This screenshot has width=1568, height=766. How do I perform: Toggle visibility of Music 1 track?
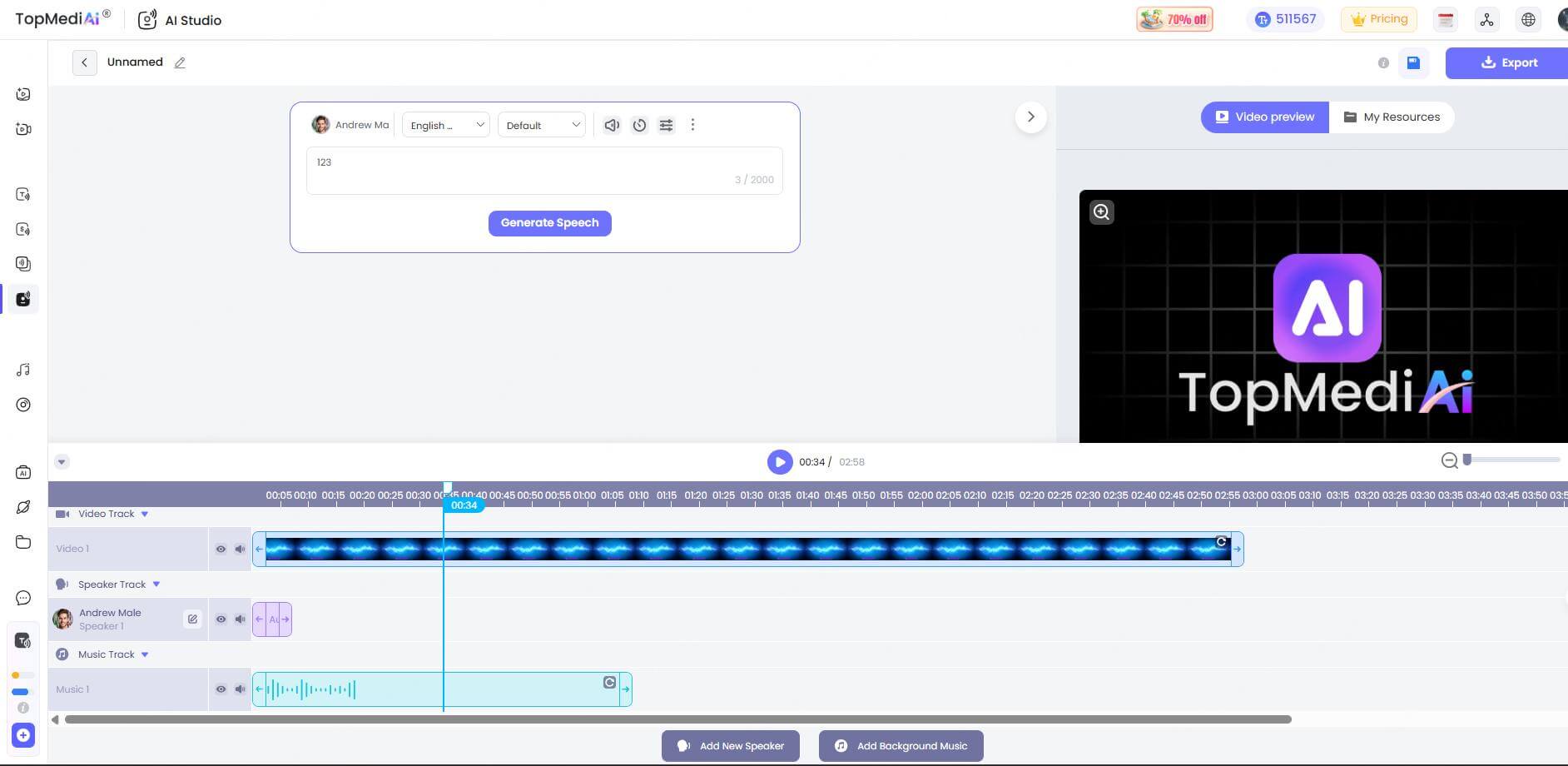[x=221, y=689]
